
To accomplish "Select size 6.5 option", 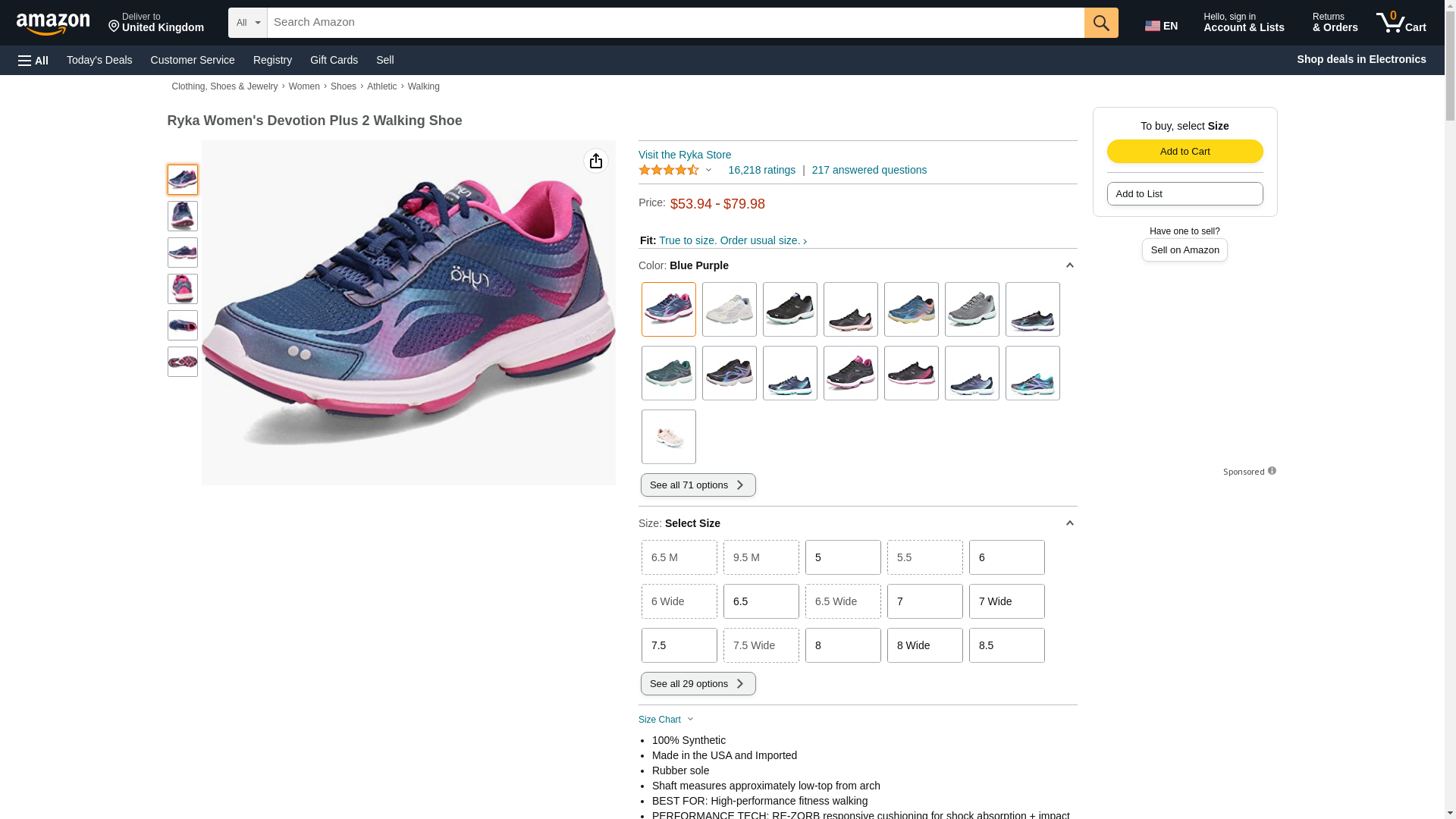I will (761, 601).
